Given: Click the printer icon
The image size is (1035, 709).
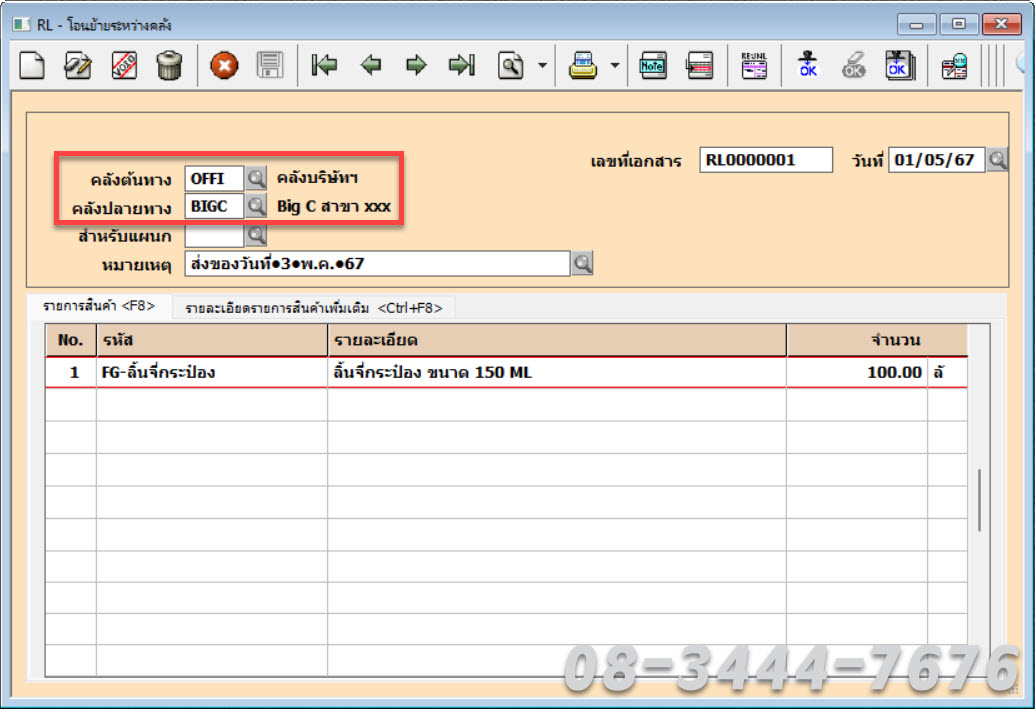Looking at the screenshot, I should pyautogui.click(x=583, y=65).
